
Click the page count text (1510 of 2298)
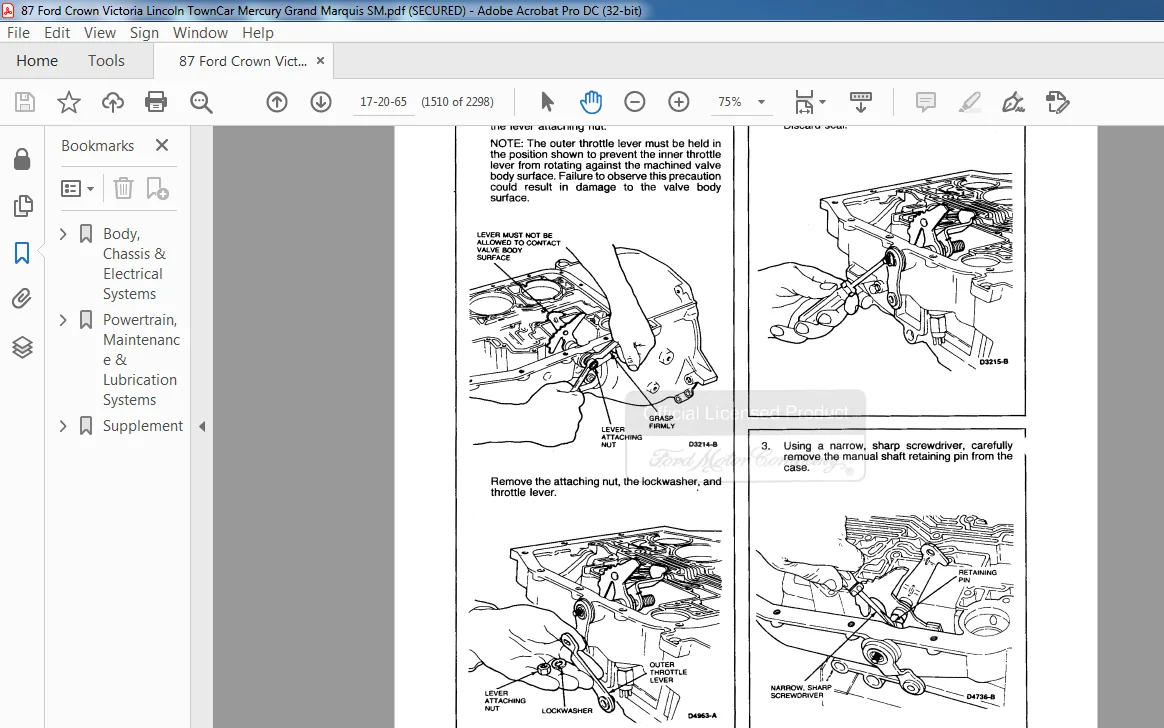[x=457, y=102]
